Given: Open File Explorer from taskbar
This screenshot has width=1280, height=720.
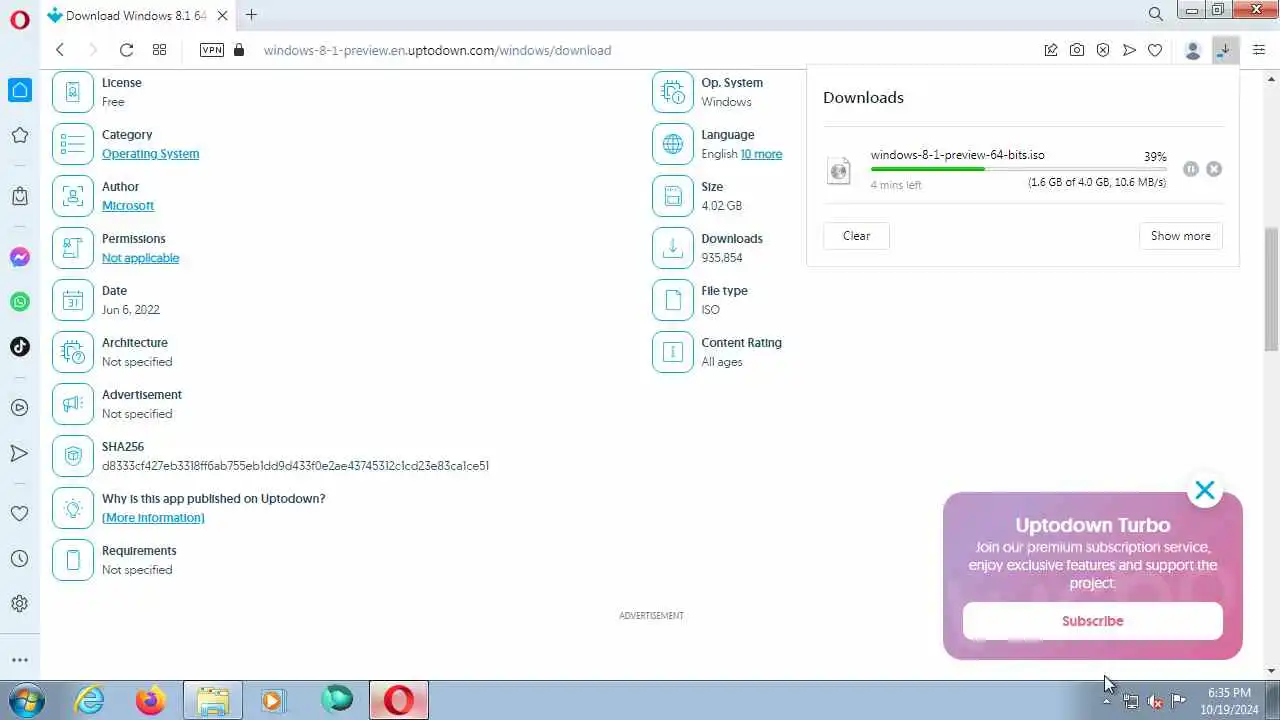Looking at the screenshot, I should [x=212, y=700].
